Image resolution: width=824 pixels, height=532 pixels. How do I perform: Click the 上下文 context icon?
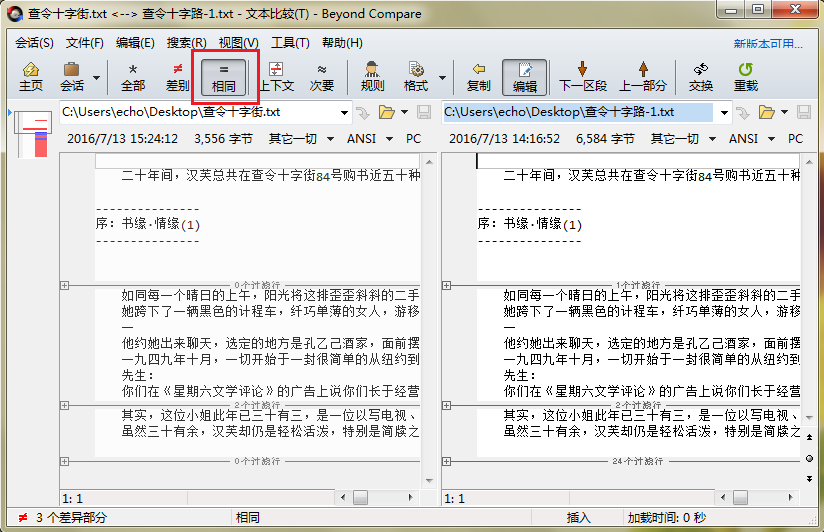(276, 77)
